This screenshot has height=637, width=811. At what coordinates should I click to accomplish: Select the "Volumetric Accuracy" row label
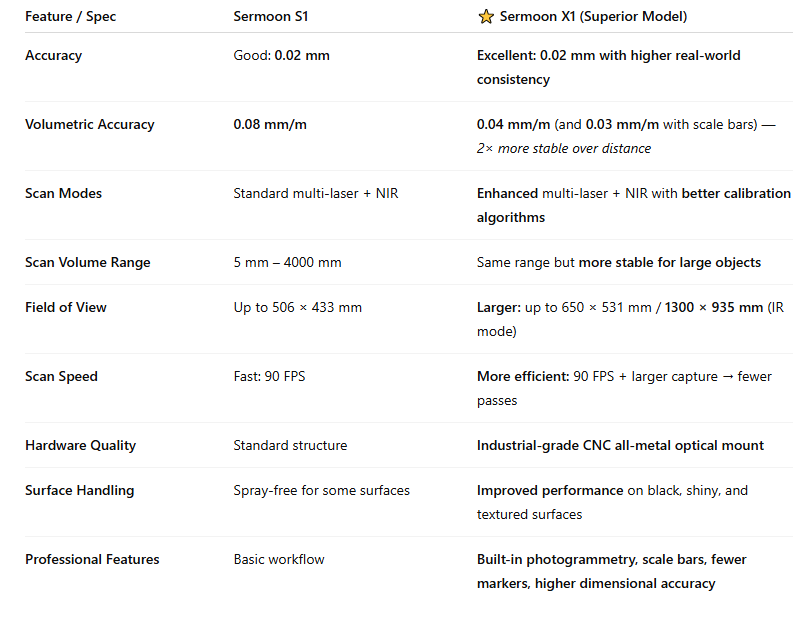point(89,125)
